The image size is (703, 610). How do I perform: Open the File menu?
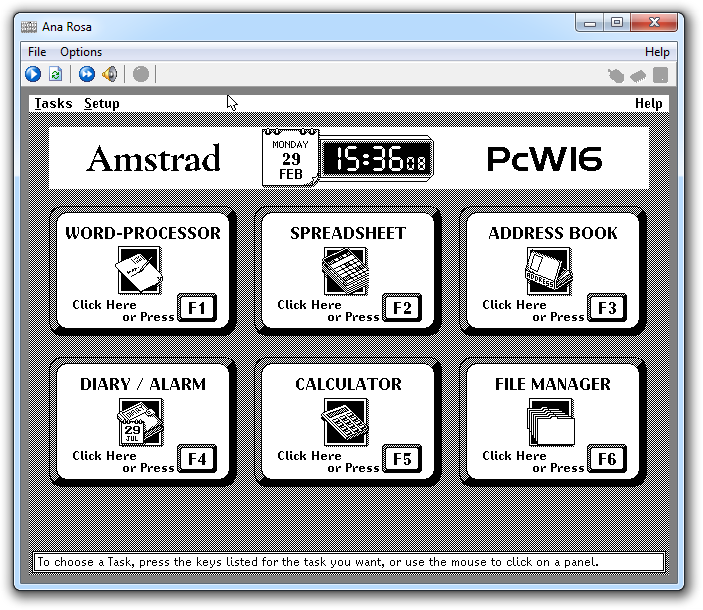point(37,52)
